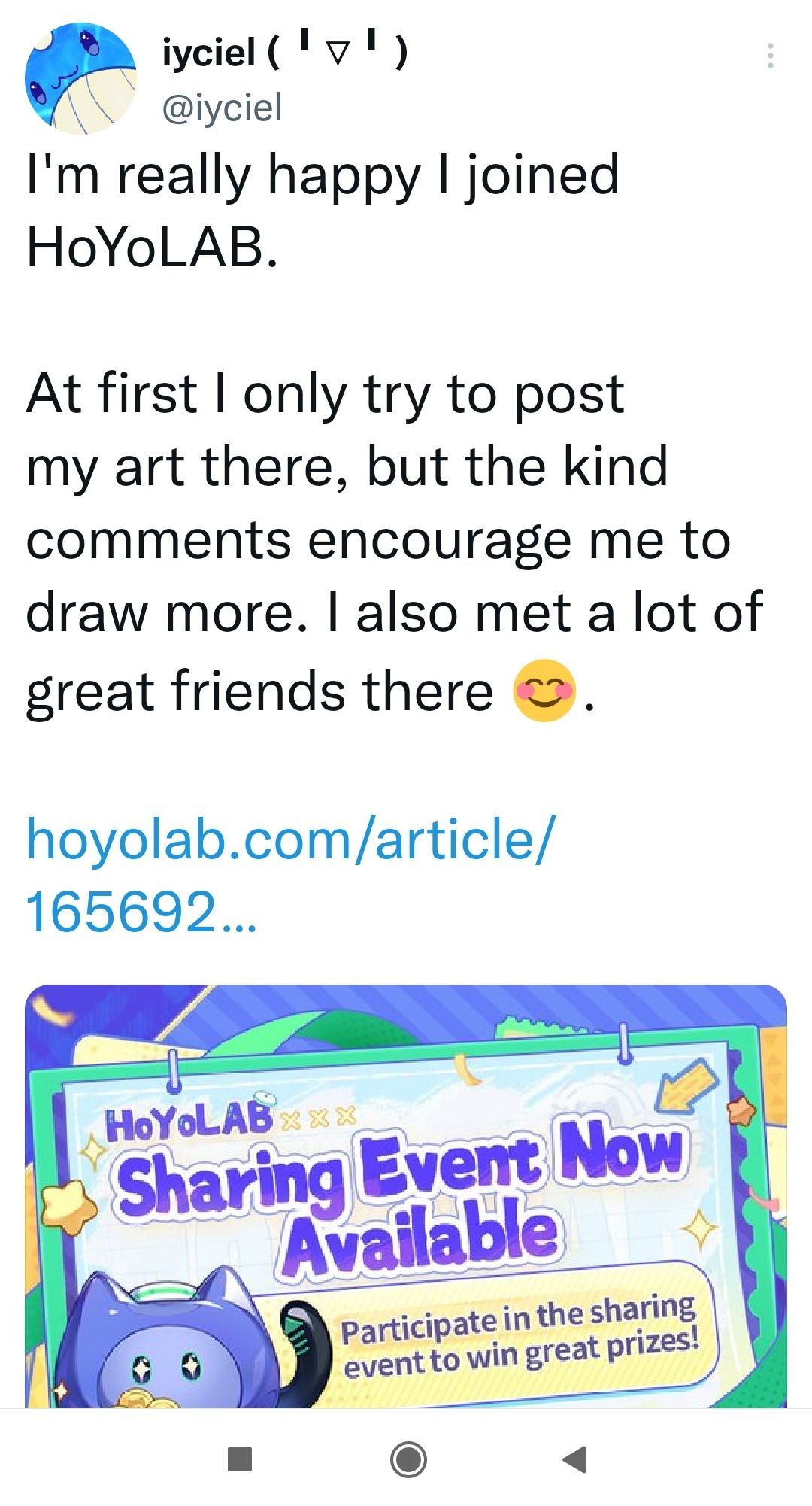The width and height of the screenshot is (812, 1506).
Task: Tap the 165692… portion of the link
Action: [141, 912]
